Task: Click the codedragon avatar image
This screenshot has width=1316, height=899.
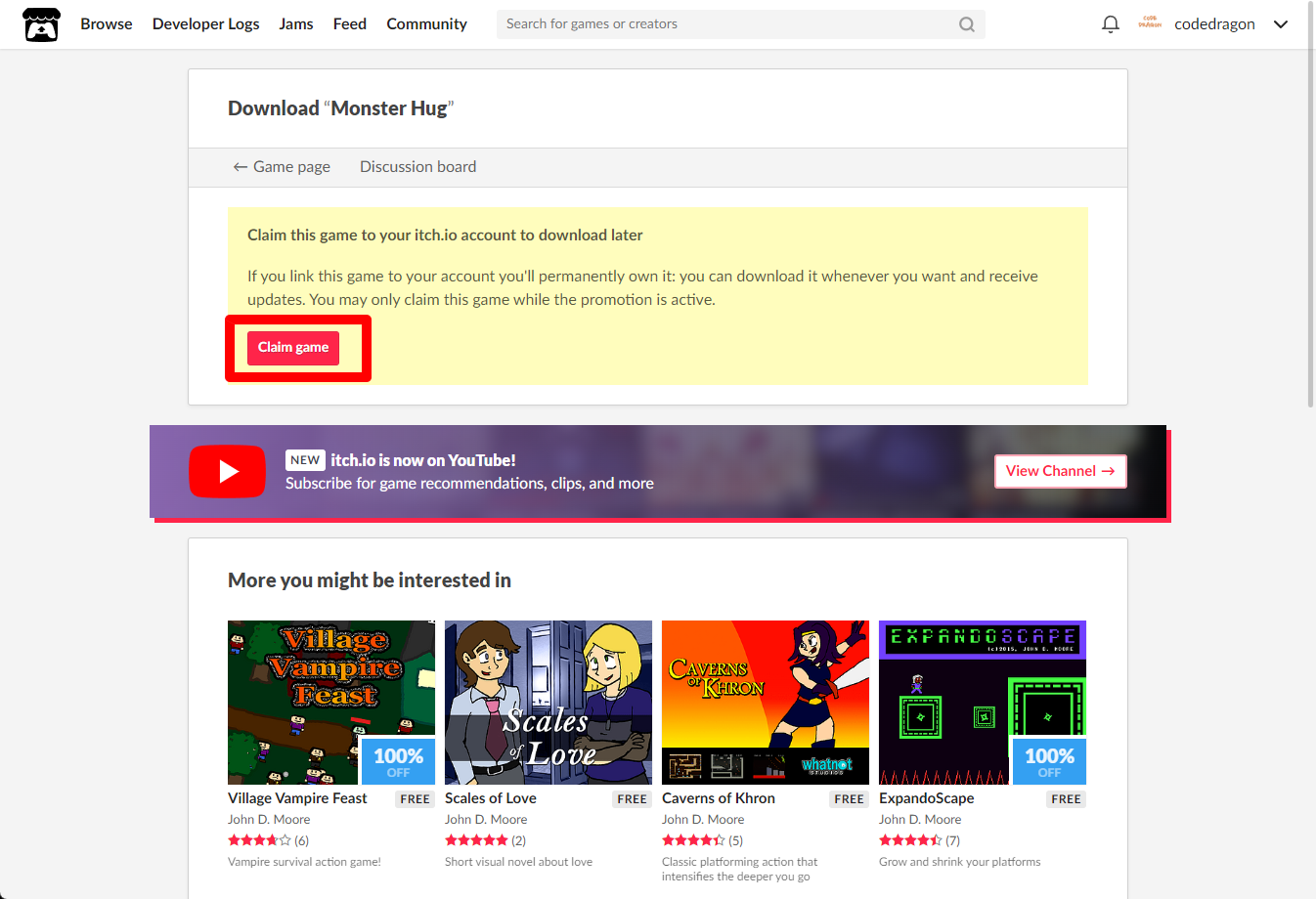Action: pos(1150,23)
